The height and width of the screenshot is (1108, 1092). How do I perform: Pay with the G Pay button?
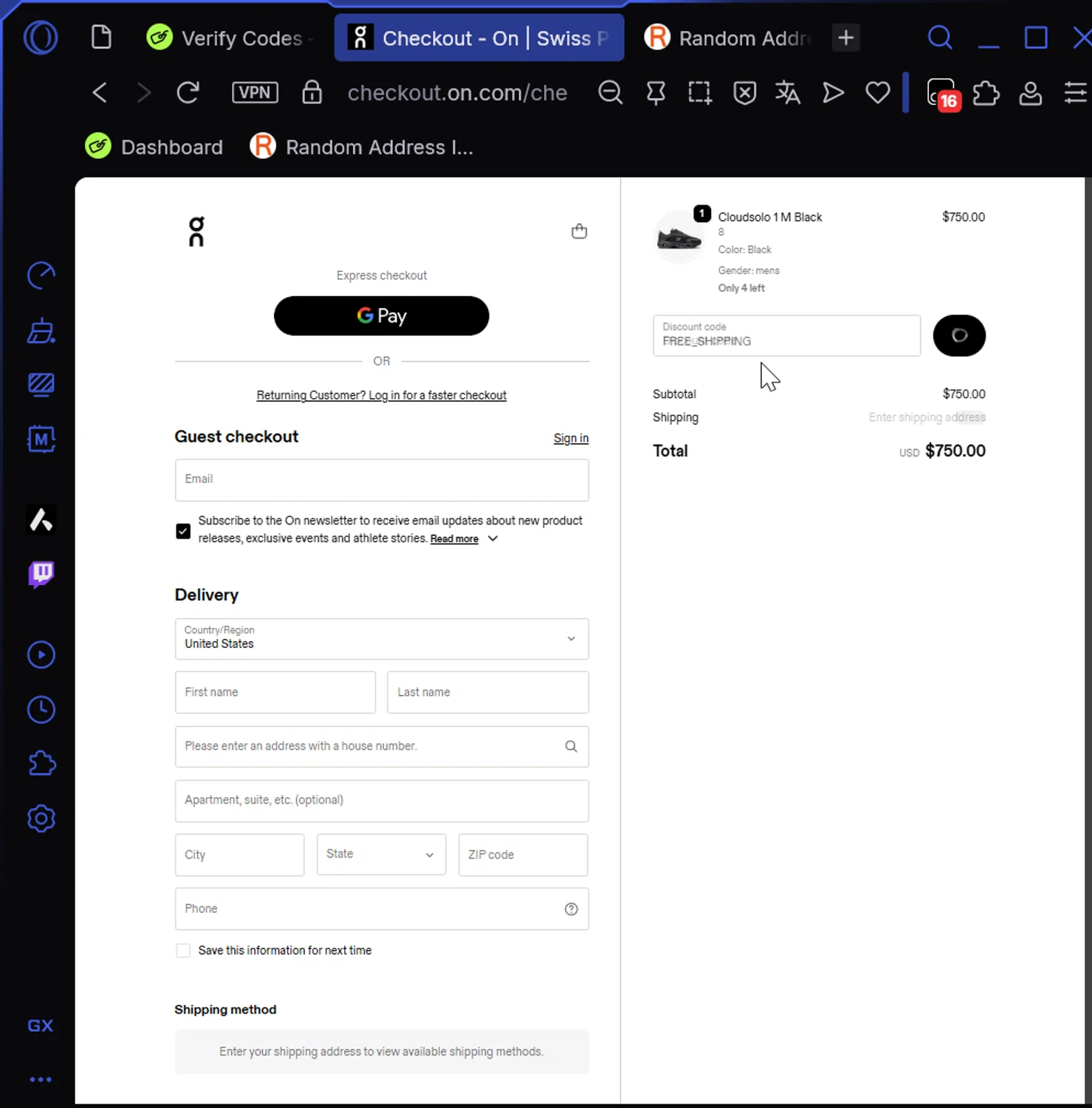(381, 315)
